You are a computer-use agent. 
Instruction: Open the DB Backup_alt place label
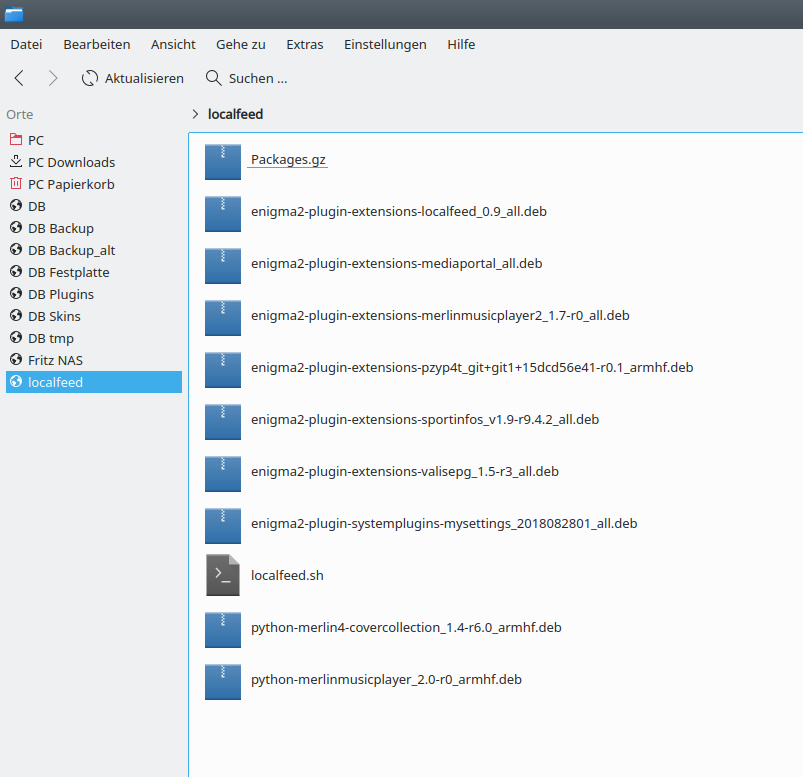coord(72,250)
